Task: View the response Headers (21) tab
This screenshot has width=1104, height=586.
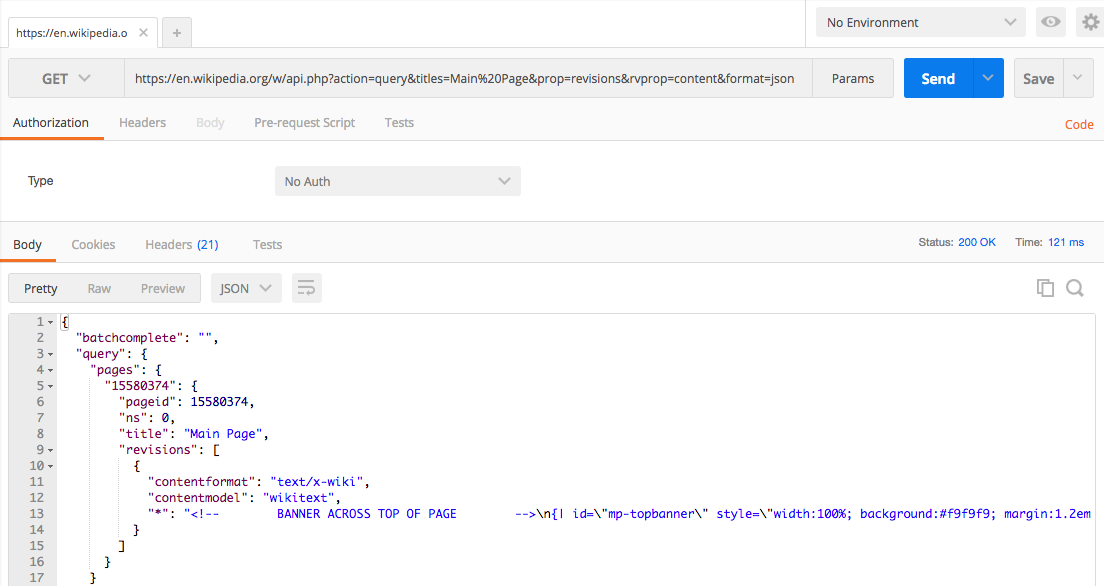Action: [x=182, y=244]
